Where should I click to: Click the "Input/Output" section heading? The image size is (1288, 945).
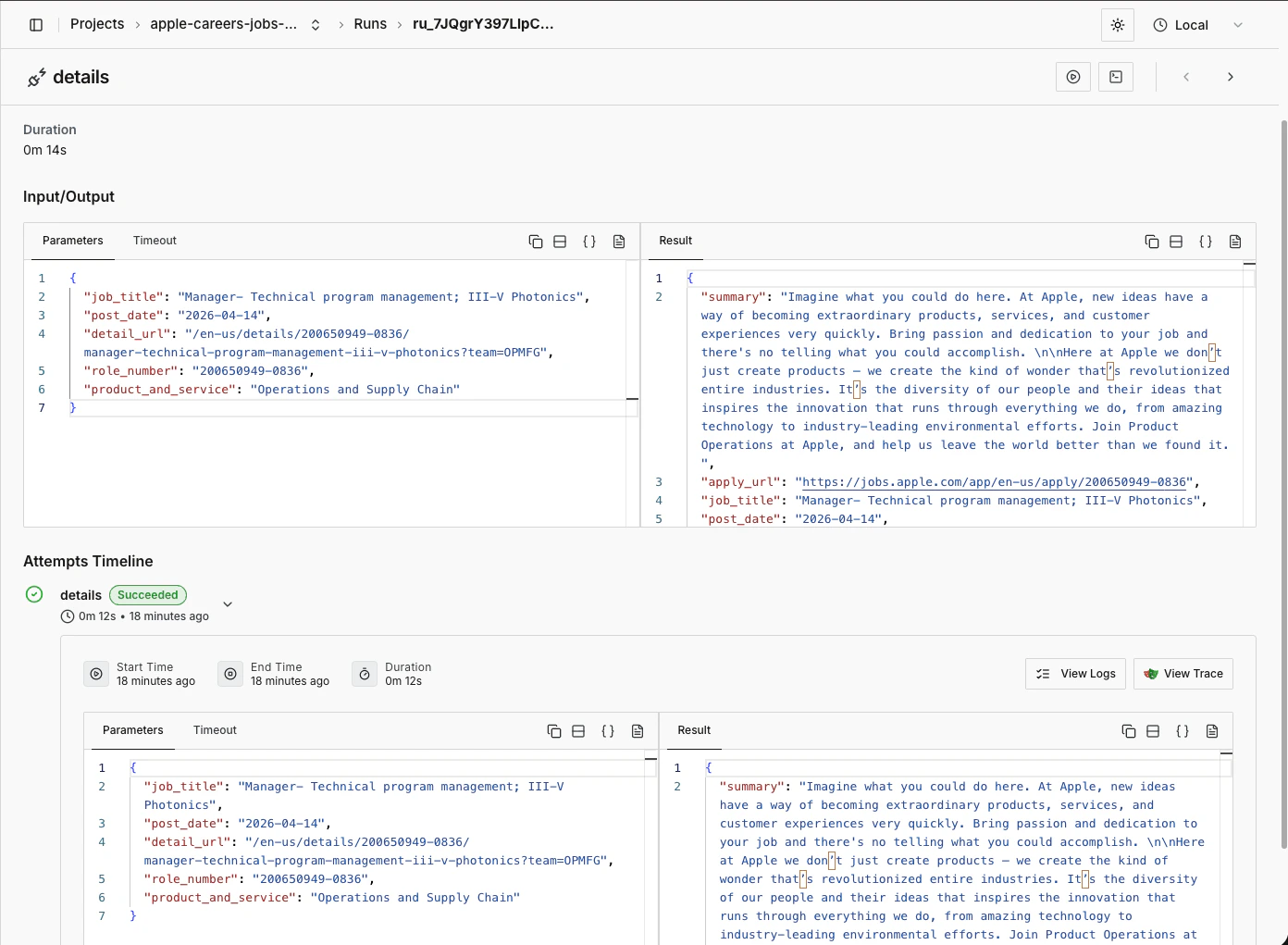[69, 196]
